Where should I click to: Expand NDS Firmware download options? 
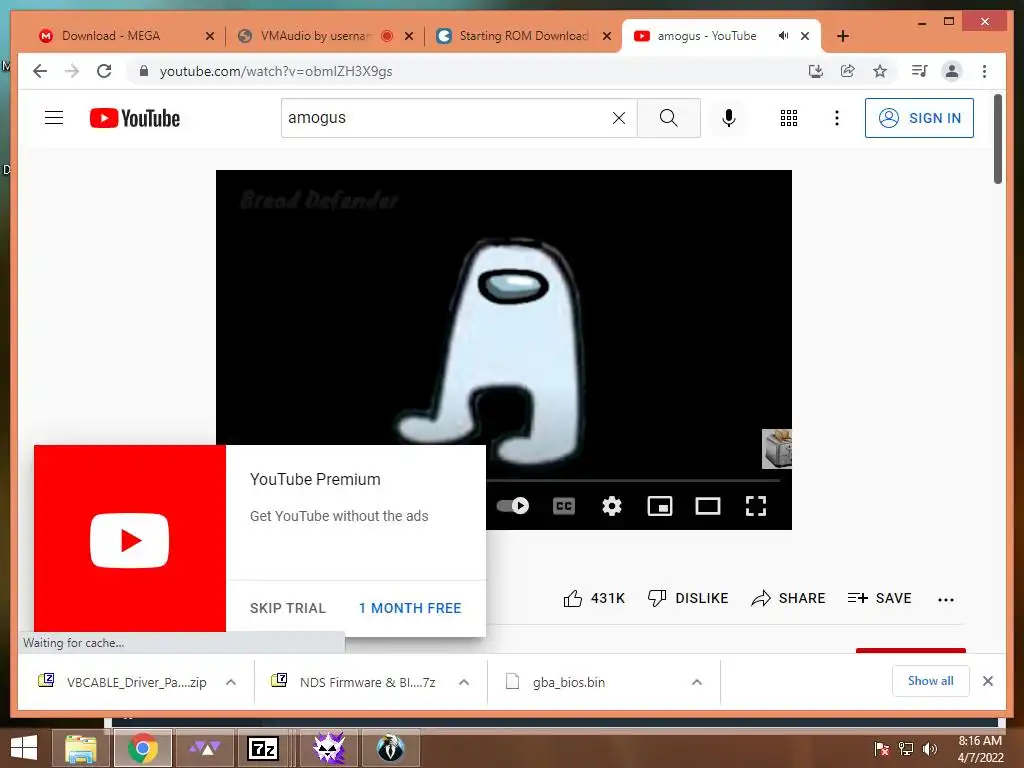pos(464,682)
